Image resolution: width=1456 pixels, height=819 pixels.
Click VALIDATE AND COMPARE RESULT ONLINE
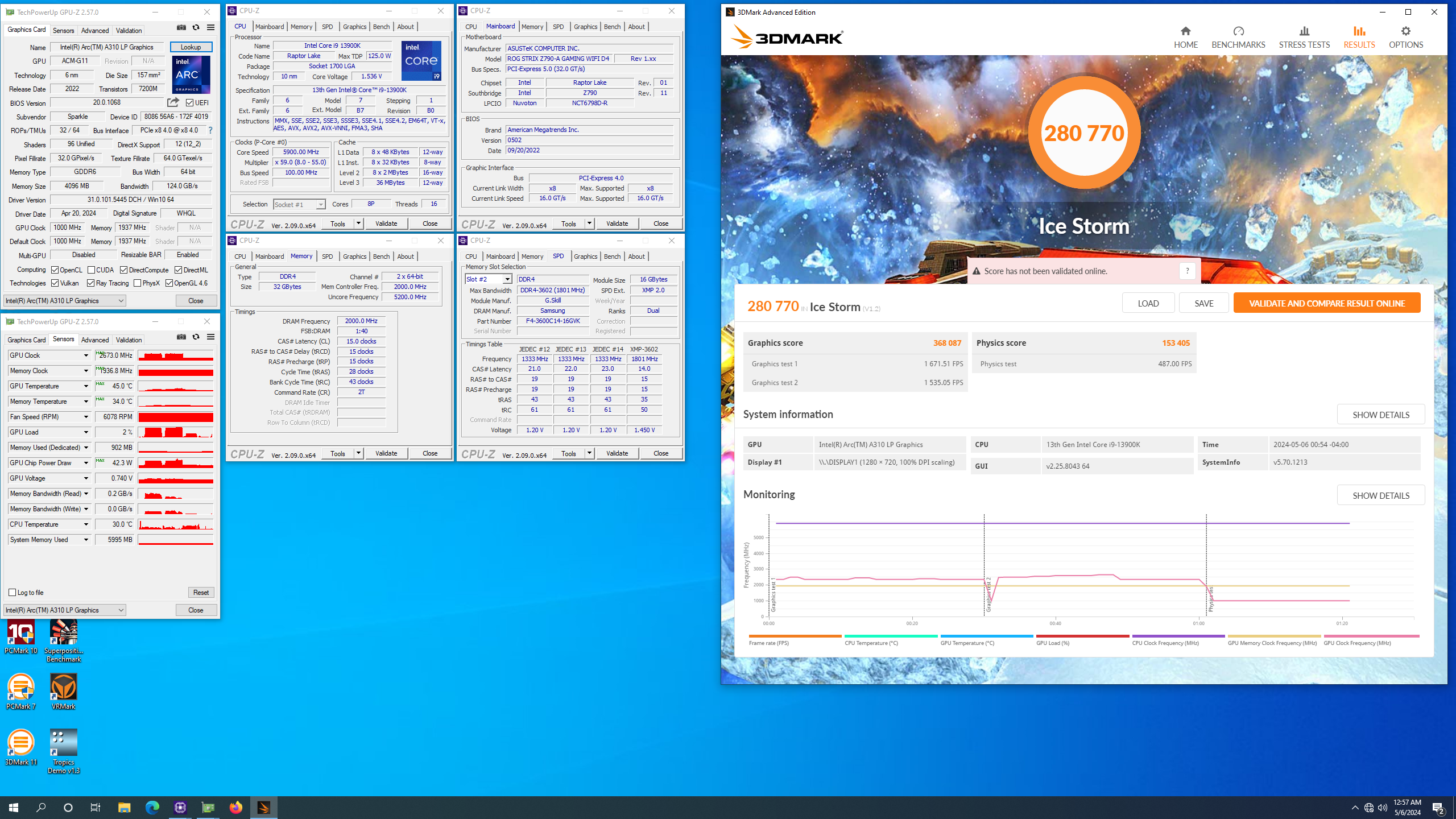click(1327, 303)
